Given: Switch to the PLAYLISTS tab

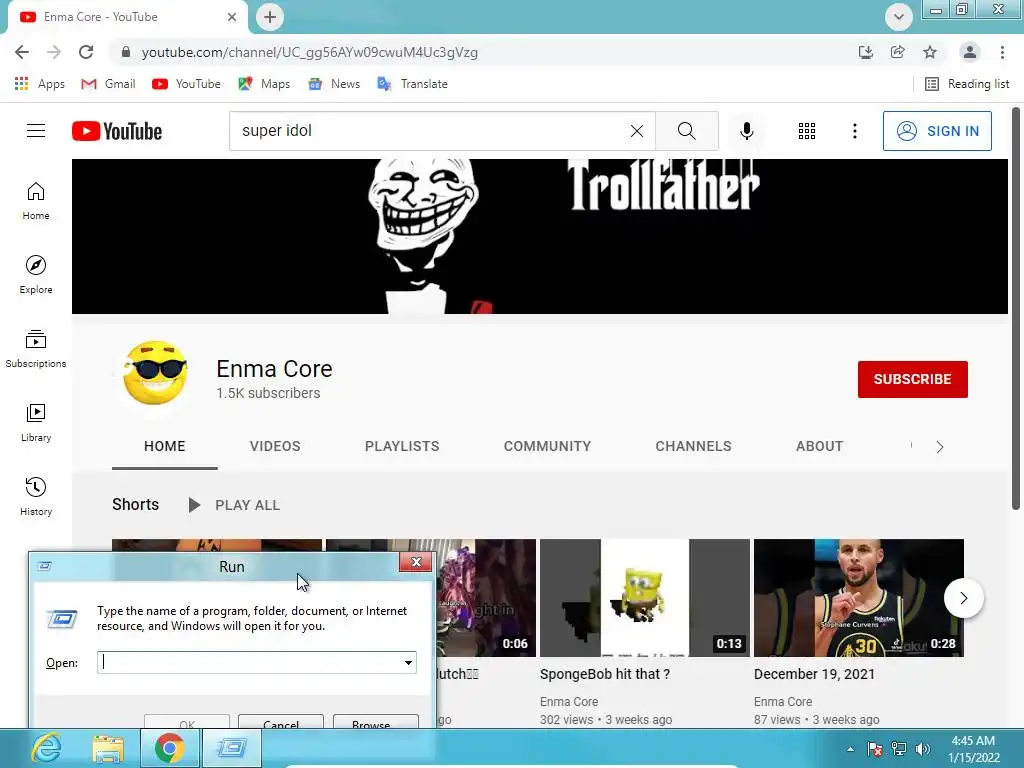Looking at the screenshot, I should 402,446.
